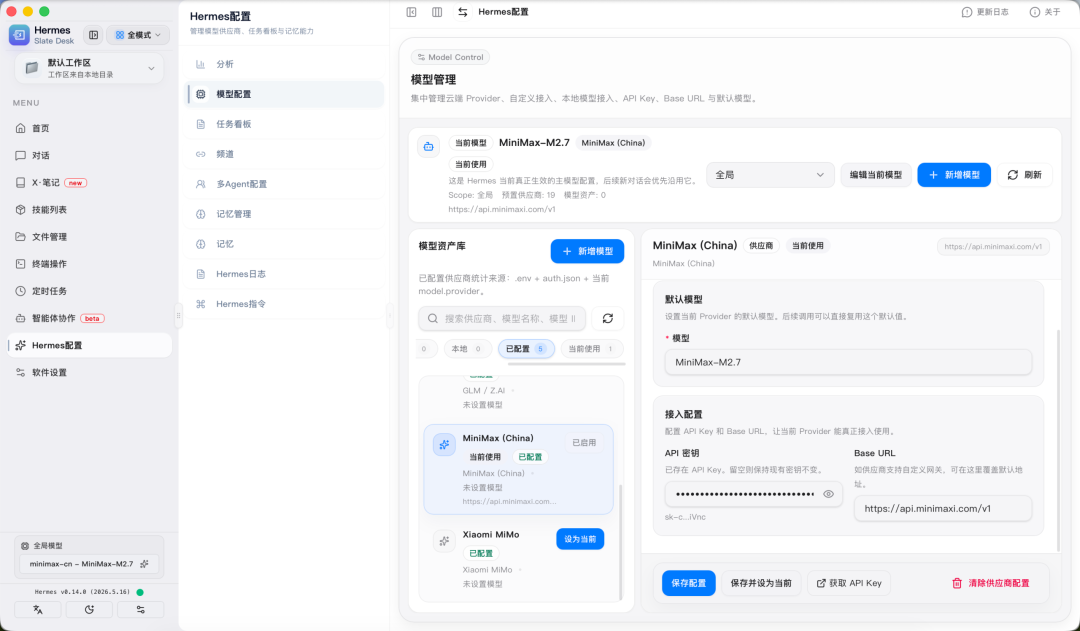
Task: Click the refresh icon beside provider search
Action: tap(608, 319)
